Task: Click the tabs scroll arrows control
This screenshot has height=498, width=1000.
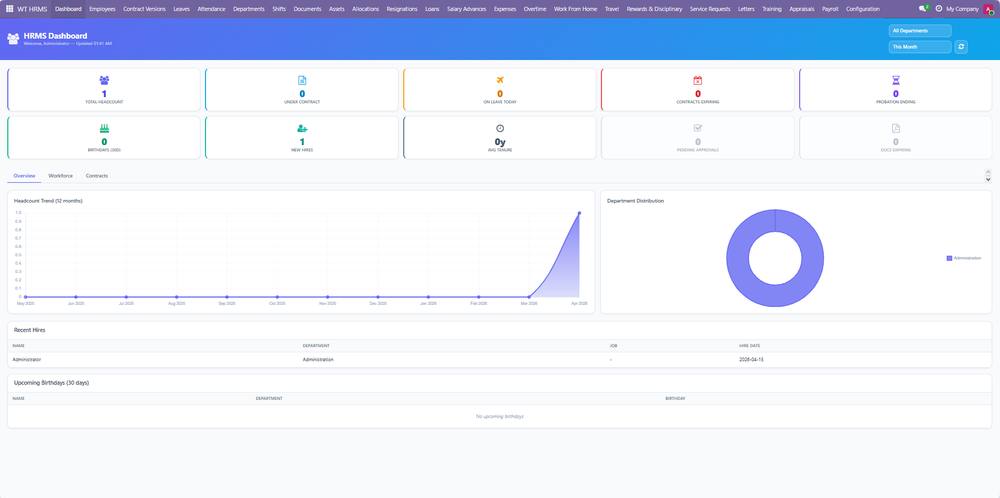Action: point(988,176)
